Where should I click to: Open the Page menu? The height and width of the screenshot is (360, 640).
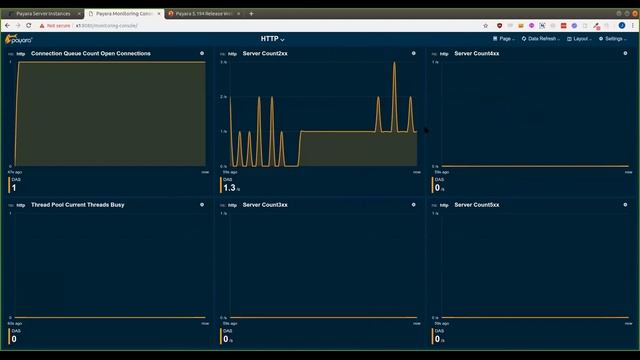coord(504,39)
